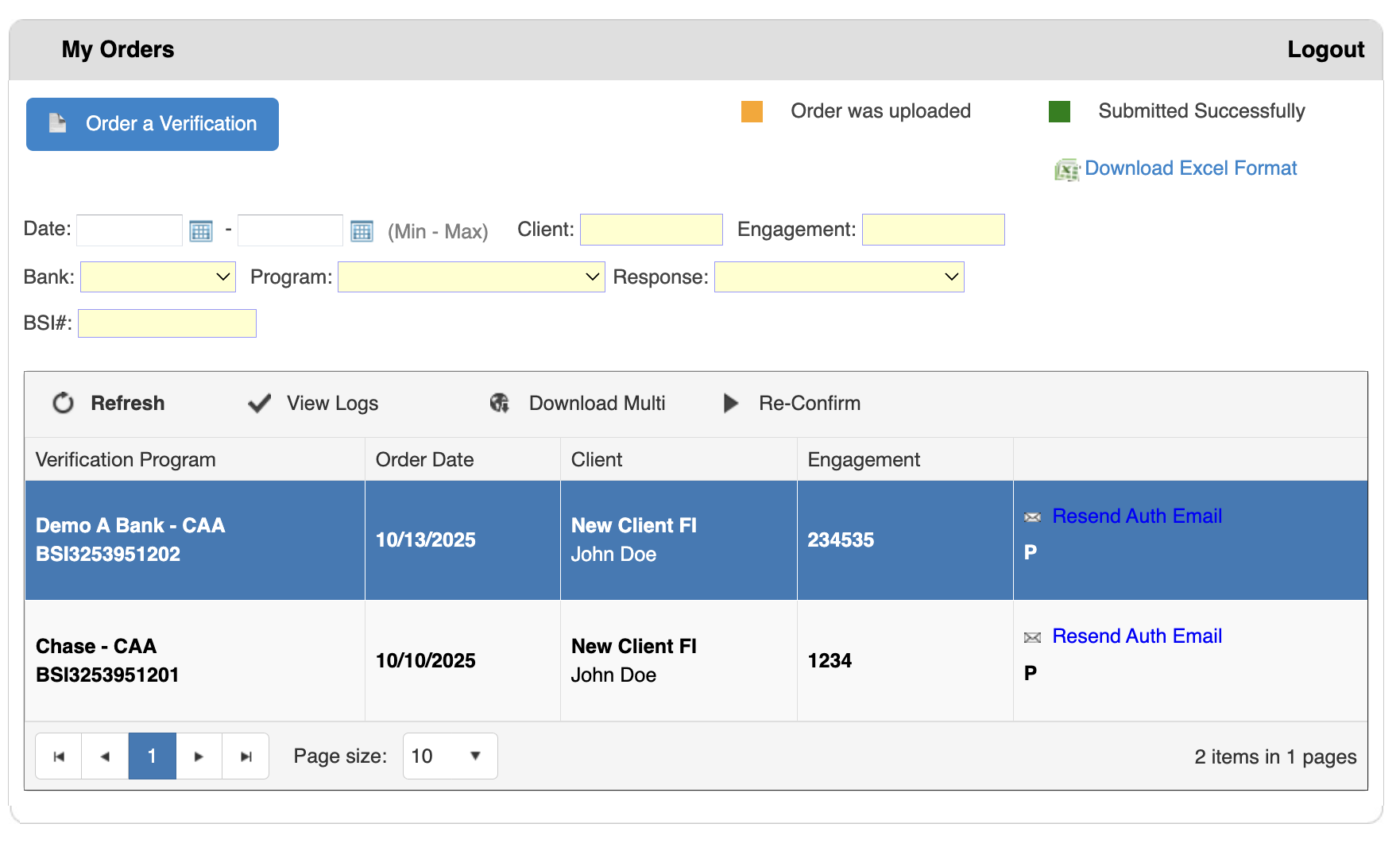
Task: Expand the Response filter dropdown
Action: 839,277
